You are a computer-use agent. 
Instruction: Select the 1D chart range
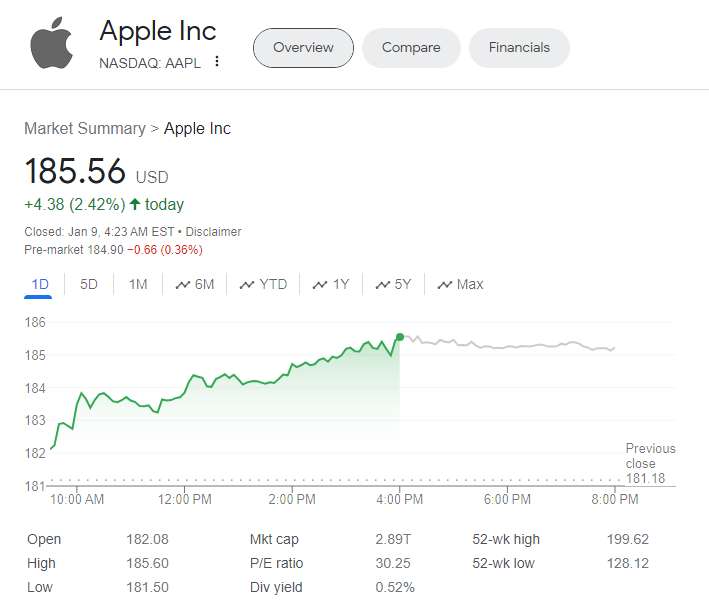[40, 284]
